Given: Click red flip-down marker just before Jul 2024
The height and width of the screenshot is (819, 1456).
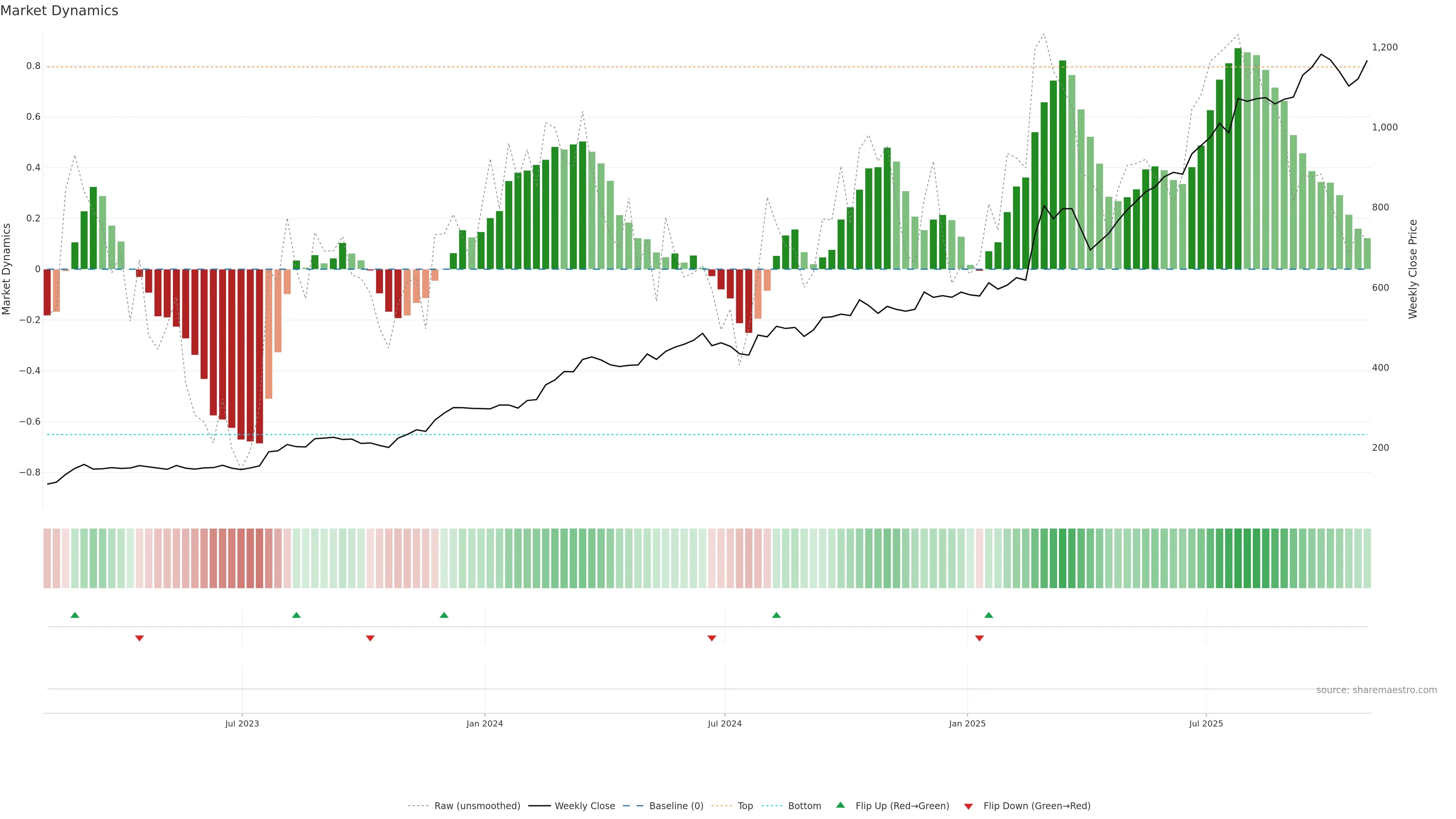Looking at the screenshot, I should click(x=712, y=638).
